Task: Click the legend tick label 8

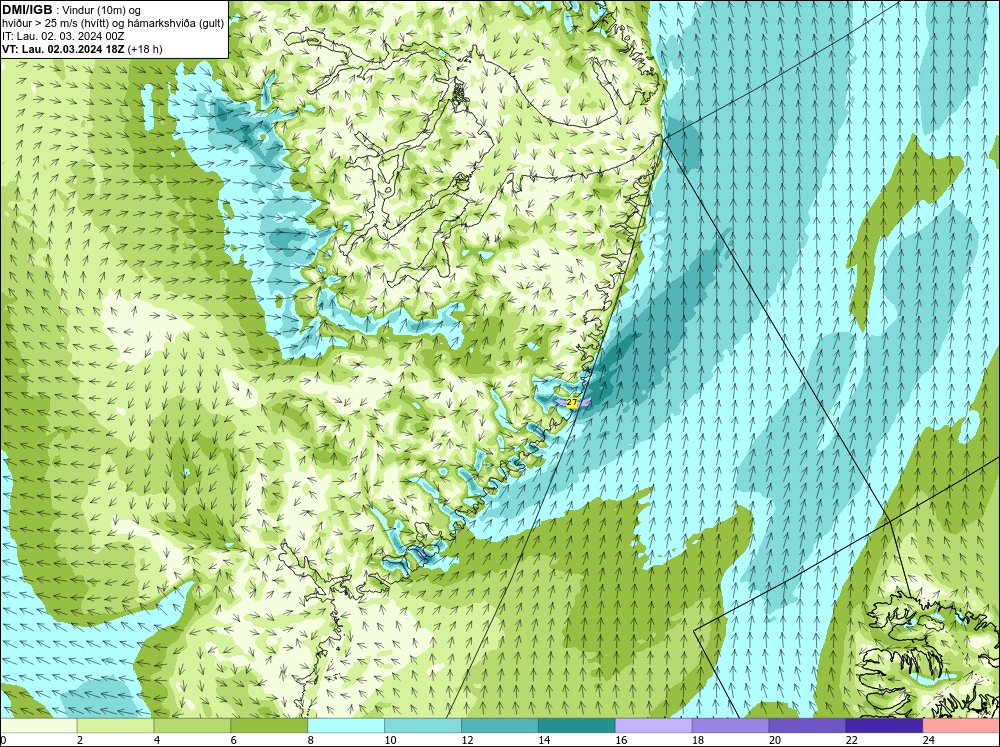Action: [x=311, y=740]
